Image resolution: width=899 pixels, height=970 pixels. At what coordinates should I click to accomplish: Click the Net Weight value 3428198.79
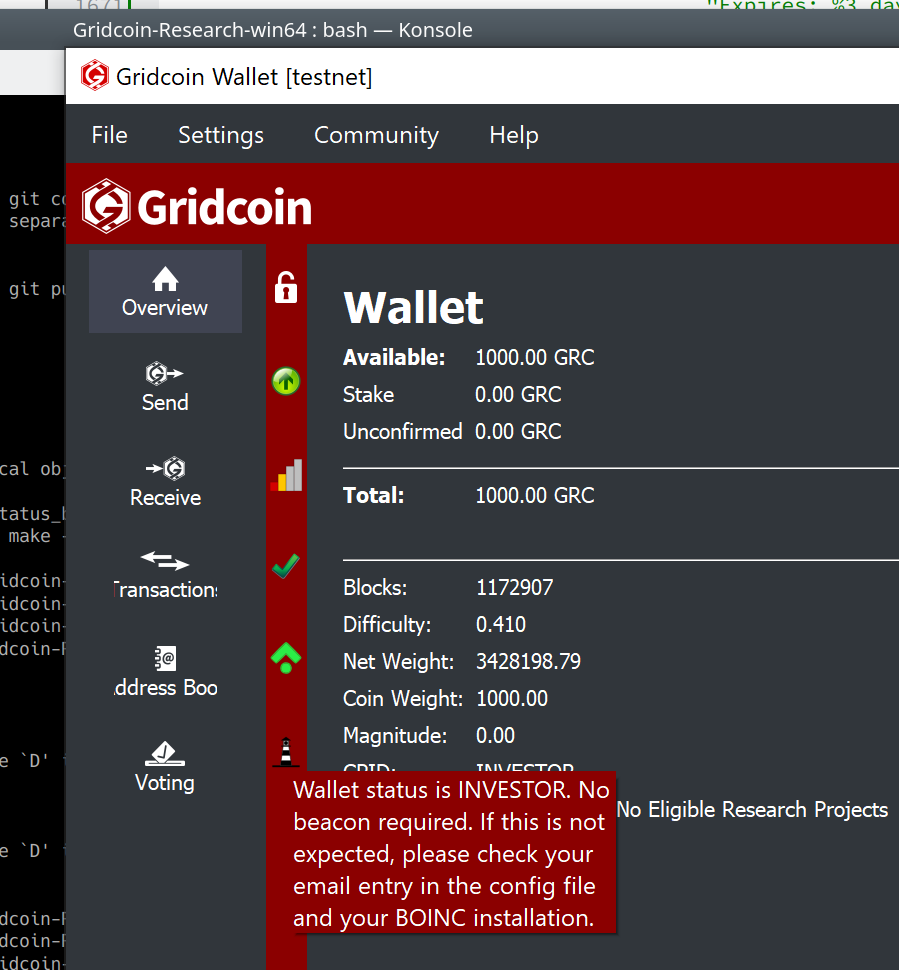click(528, 662)
